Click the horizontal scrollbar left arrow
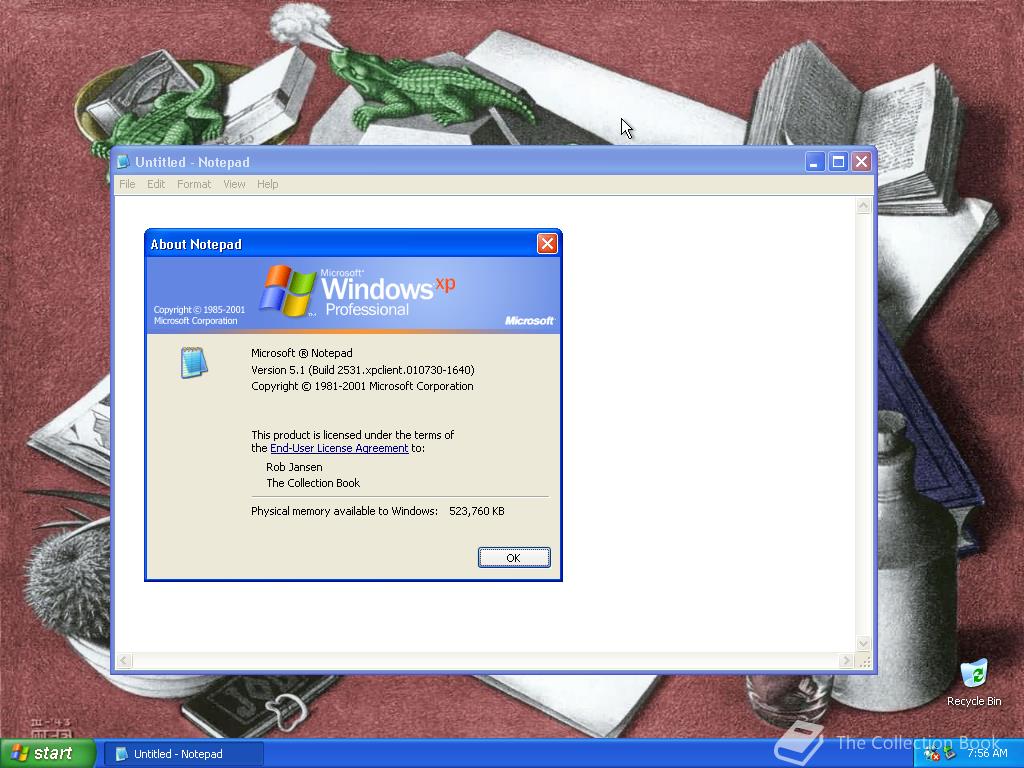 (124, 661)
